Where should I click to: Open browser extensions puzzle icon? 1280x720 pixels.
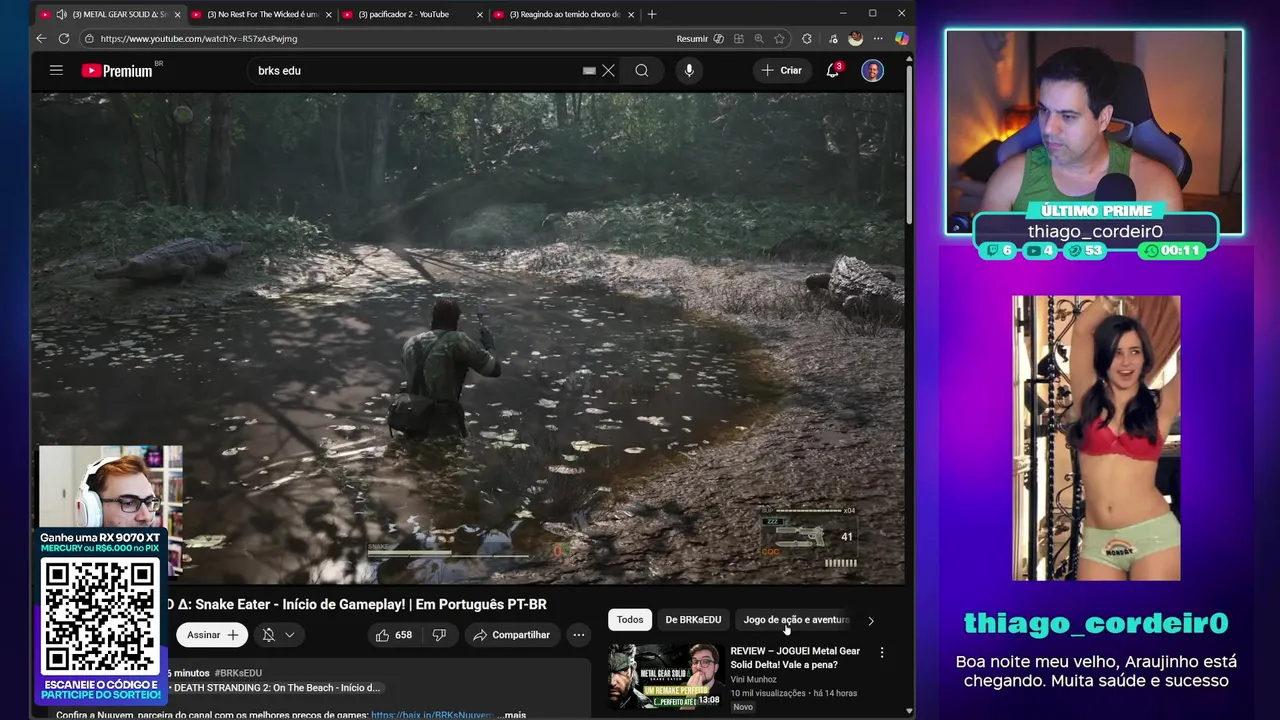tap(807, 38)
